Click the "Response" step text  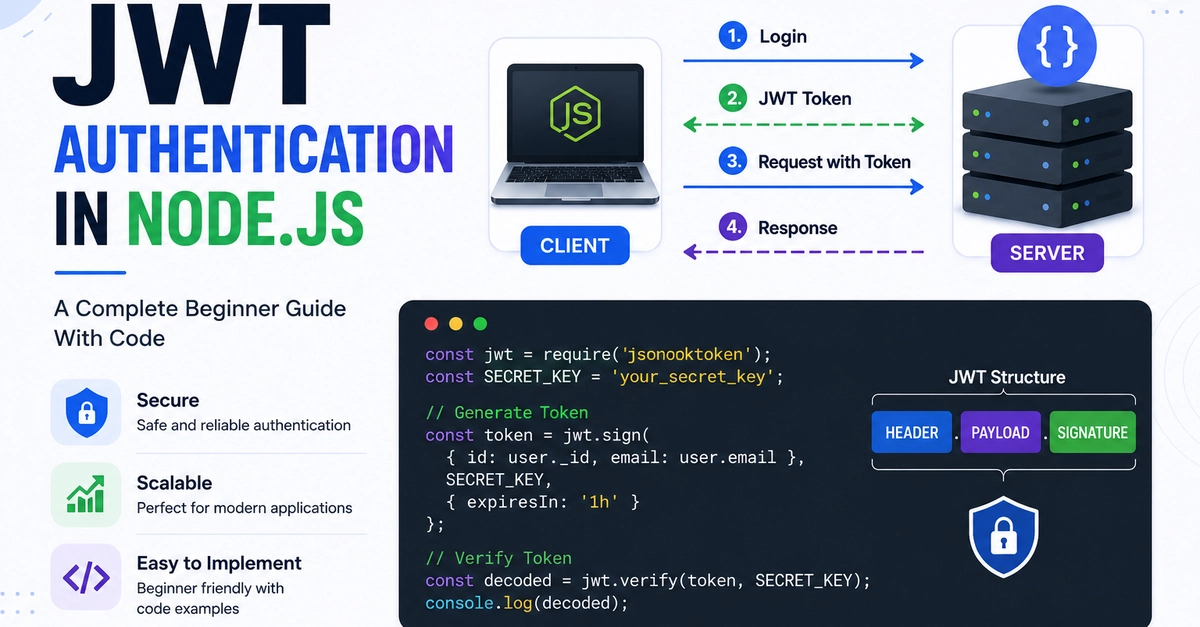point(798,228)
